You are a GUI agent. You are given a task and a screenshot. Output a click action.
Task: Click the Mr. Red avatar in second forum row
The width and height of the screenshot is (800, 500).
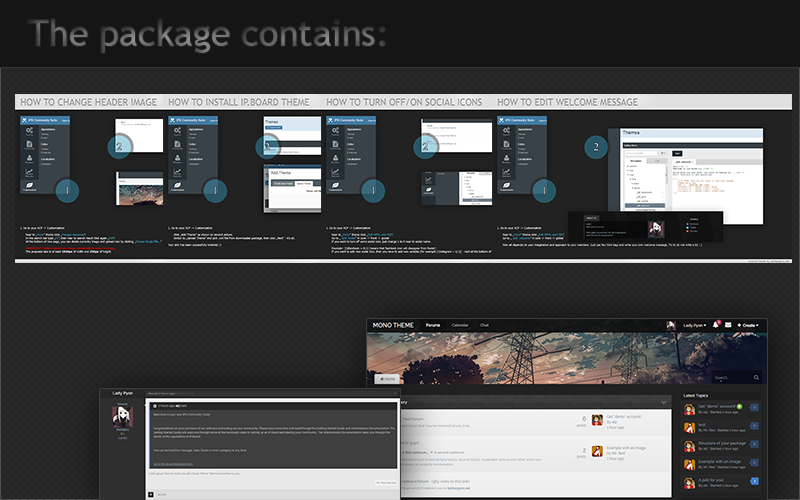(x=597, y=451)
